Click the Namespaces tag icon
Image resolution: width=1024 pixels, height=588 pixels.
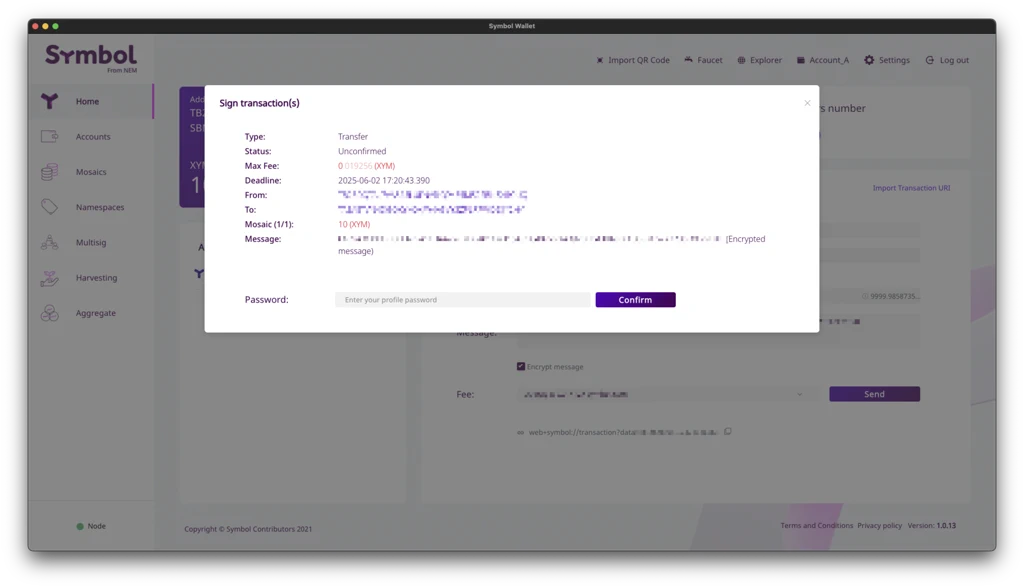coord(50,207)
